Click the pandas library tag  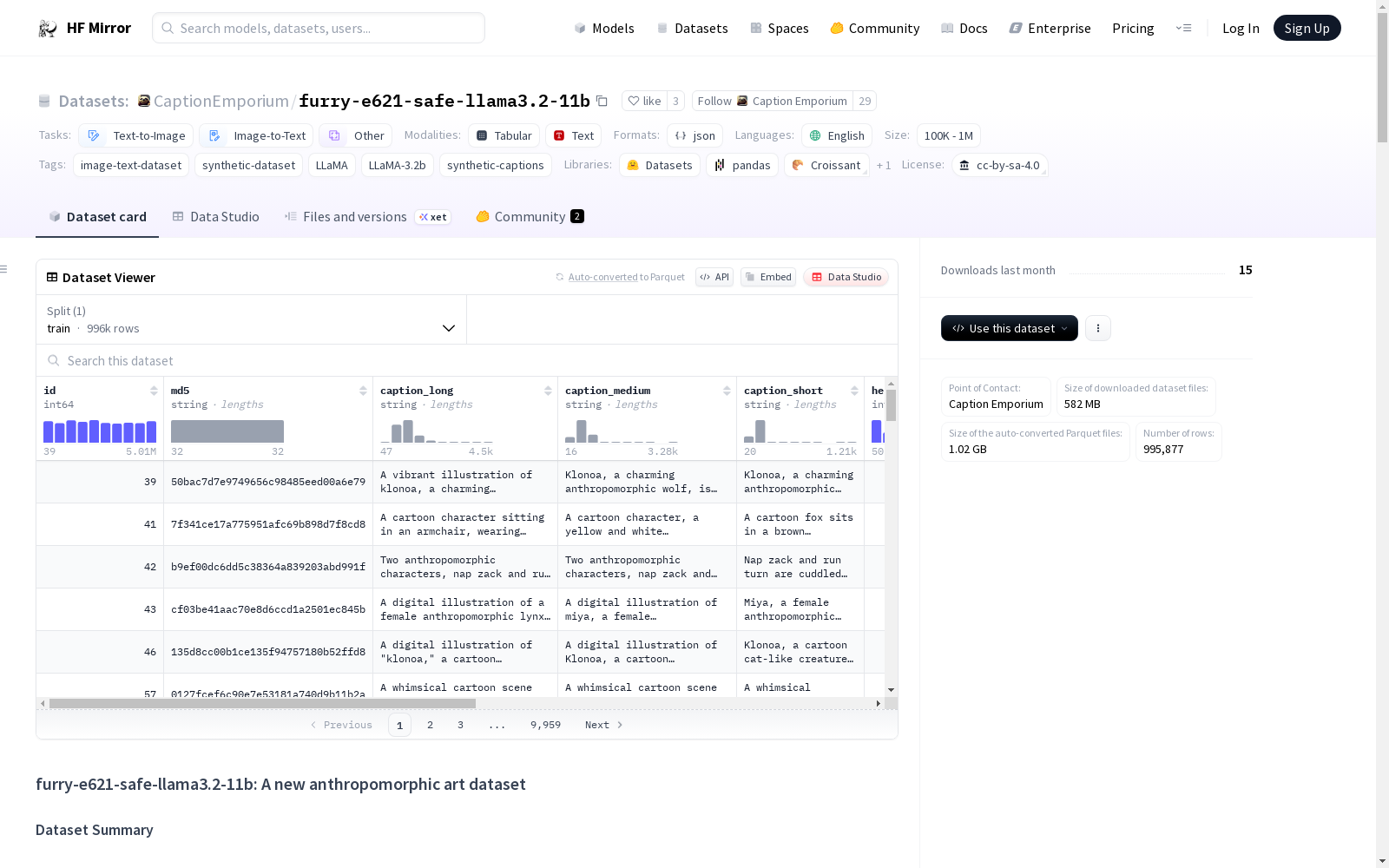pyautogui.click(x=742, y=165)
